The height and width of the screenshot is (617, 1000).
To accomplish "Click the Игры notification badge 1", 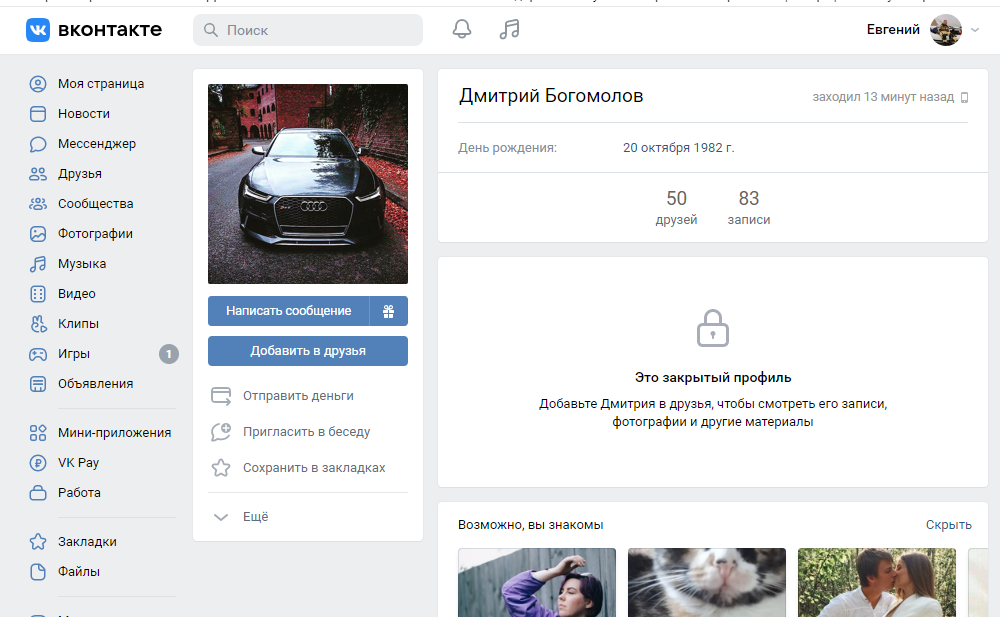I will [168, 353].
